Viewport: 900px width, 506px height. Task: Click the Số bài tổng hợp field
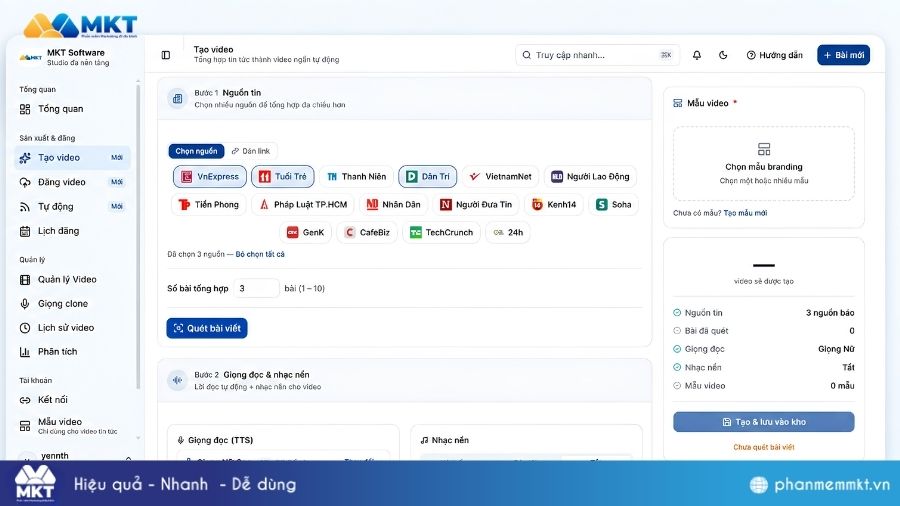tap(257, 289)
